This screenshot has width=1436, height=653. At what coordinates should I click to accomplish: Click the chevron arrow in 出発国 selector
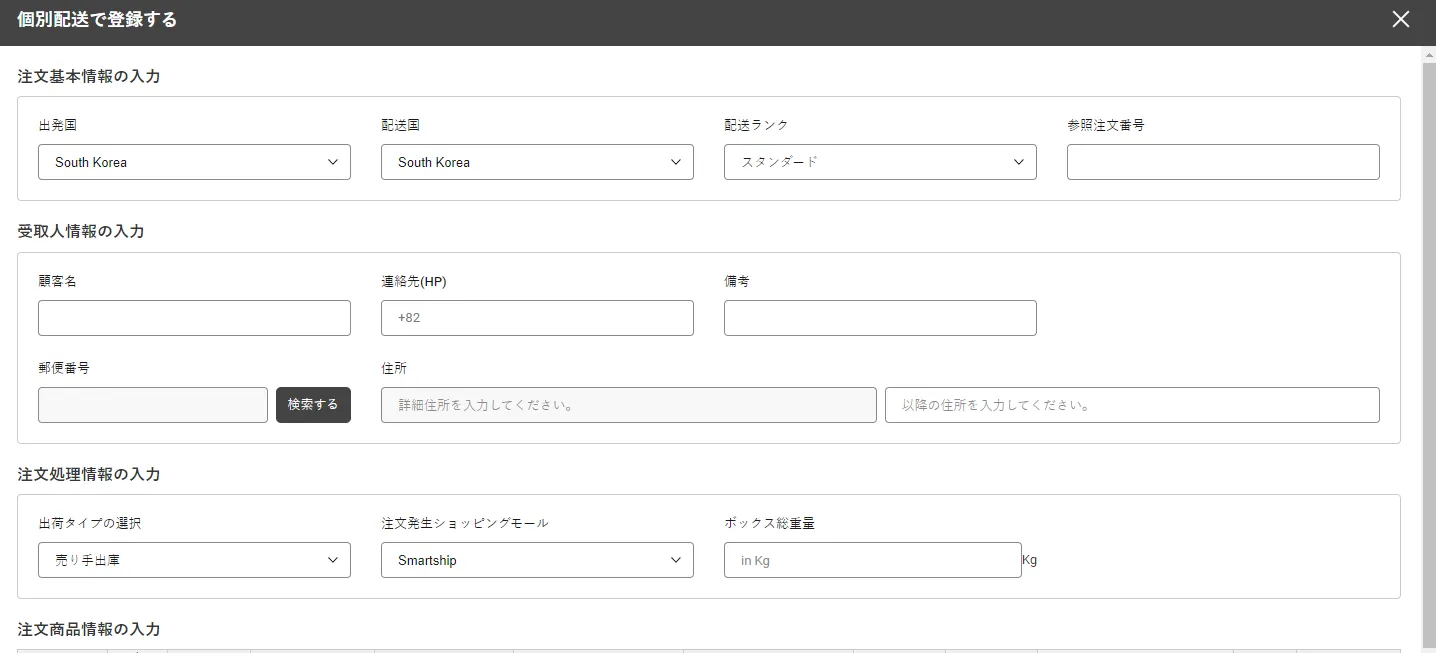click(333, 162)
